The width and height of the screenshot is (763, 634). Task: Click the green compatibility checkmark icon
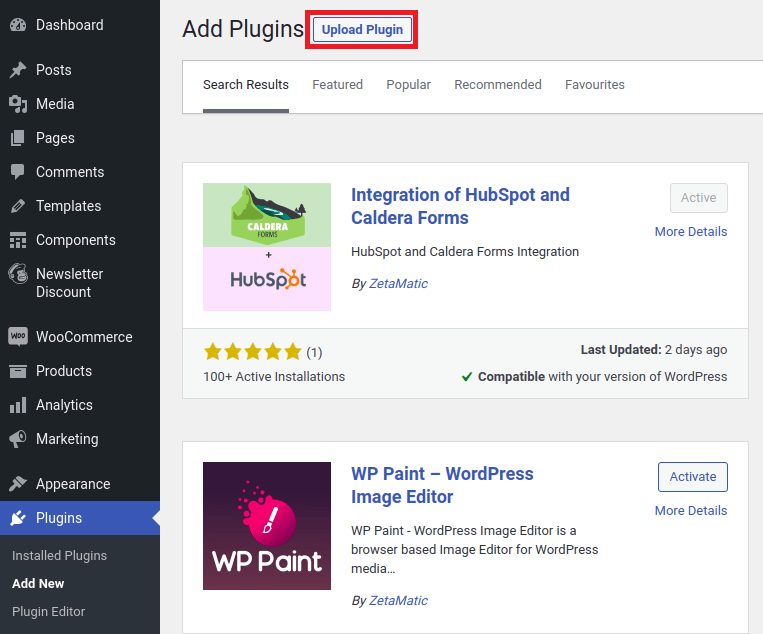point(467,377)
